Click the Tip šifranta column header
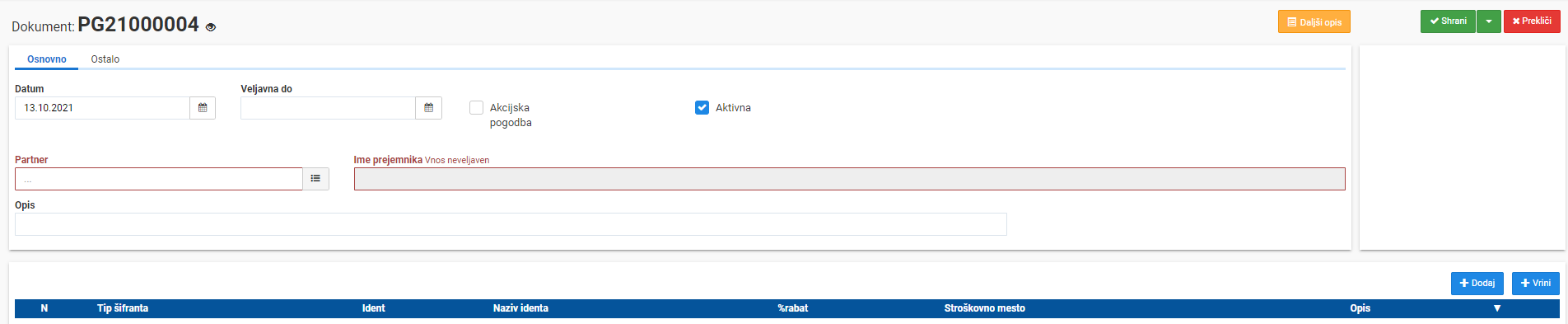Screen dimensions: 1568x324 point(123,308)
